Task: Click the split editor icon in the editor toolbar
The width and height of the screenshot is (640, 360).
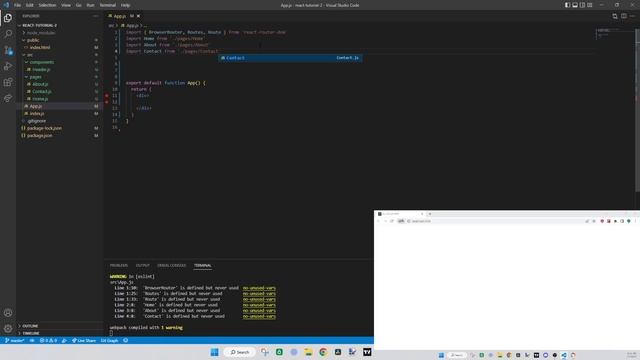Action: click(624, 16)
